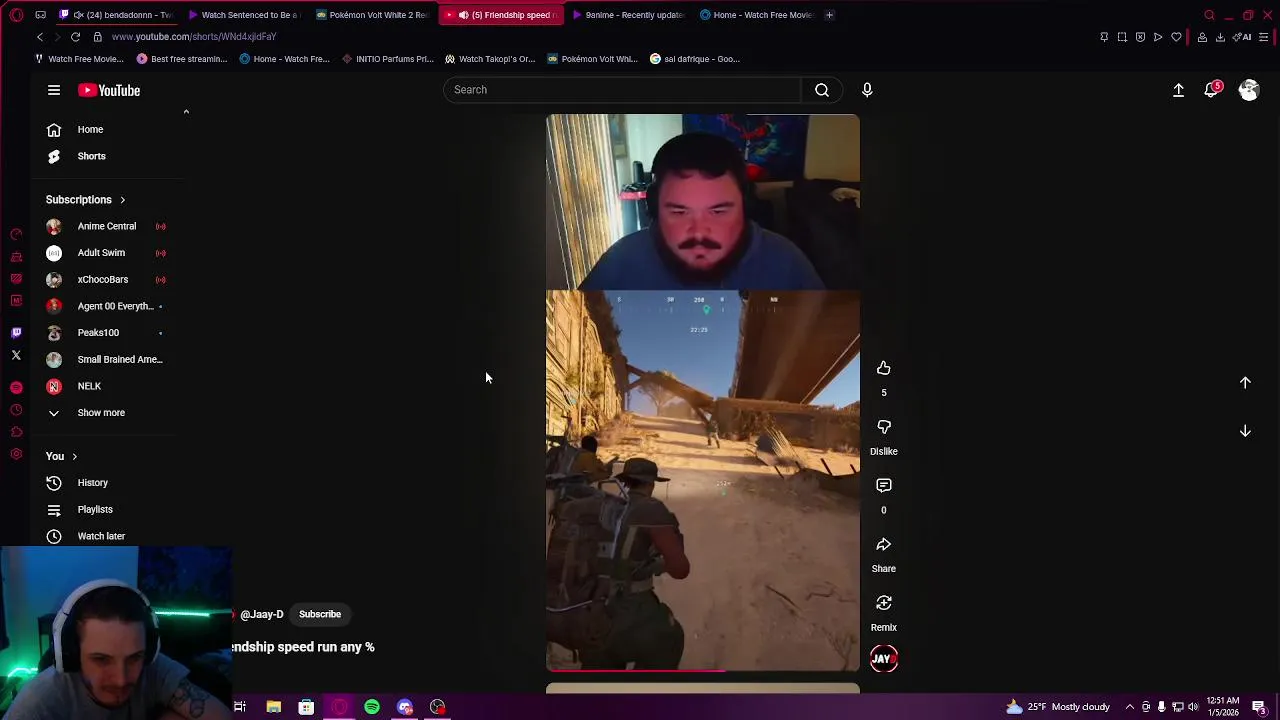Image resolution: width=1280 pixels, height=720 pixels.
Task: Reload the current page
Action: pyautogui.click(x=75, y=37)
